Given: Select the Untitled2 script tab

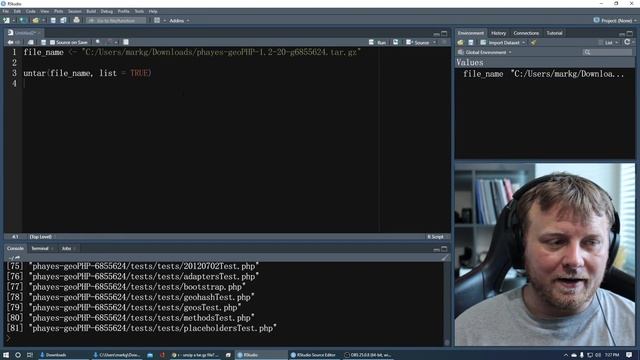Looking at the screenshot, I should coord(25,33).
